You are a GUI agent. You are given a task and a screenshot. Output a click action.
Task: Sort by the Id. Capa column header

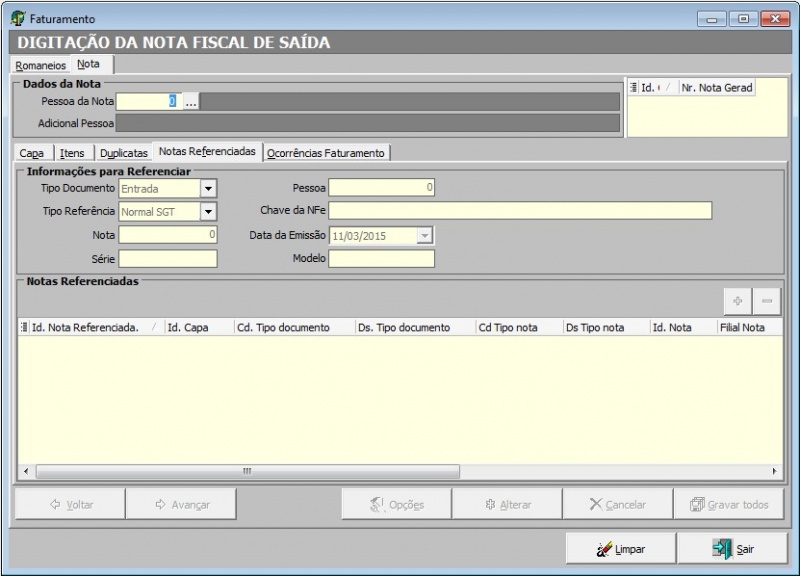[197, 327]
